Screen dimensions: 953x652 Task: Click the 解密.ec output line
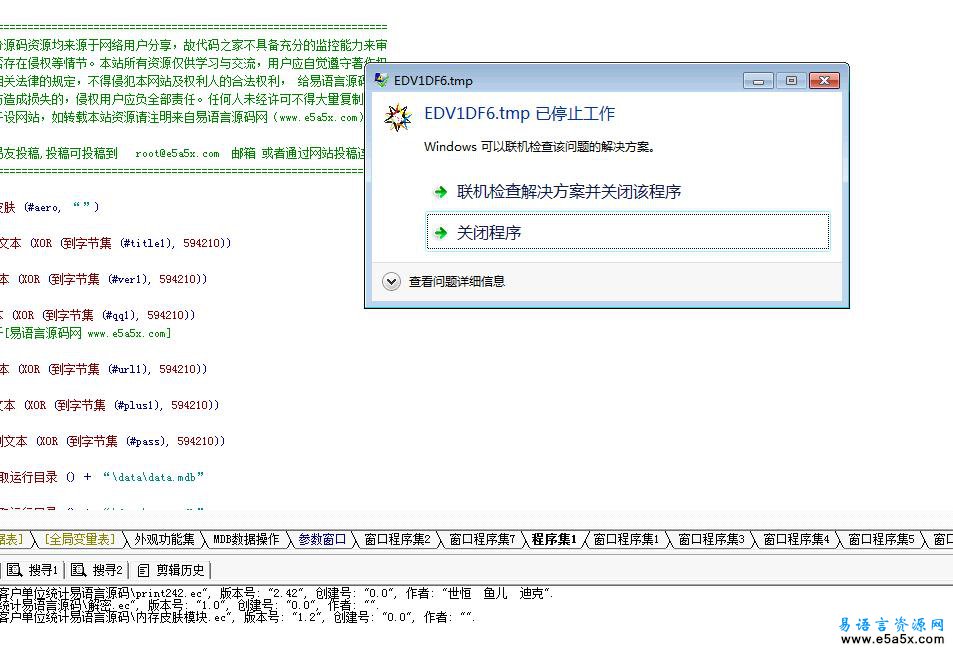click(189, 605)
